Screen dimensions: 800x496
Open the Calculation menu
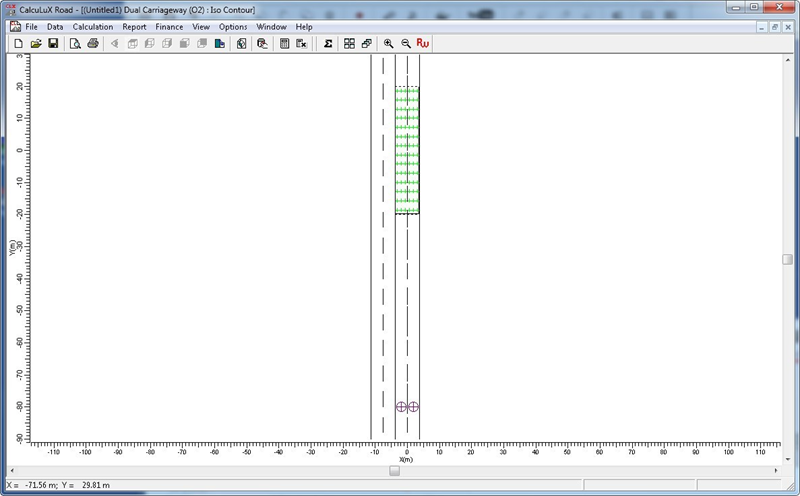pos(93,27)
